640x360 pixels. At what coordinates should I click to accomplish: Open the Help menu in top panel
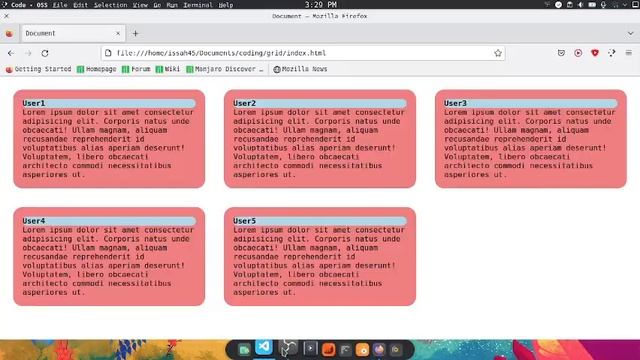click(x=226, y=5)
